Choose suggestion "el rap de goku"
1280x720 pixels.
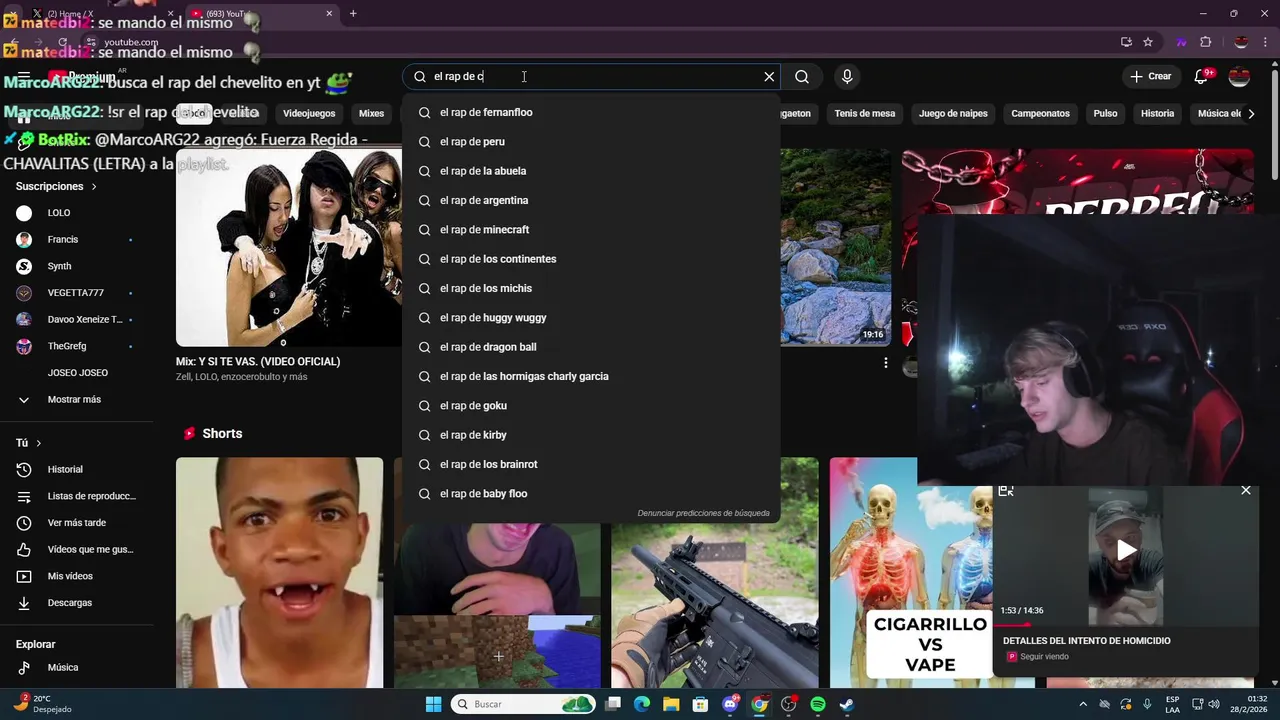(591, 406)
